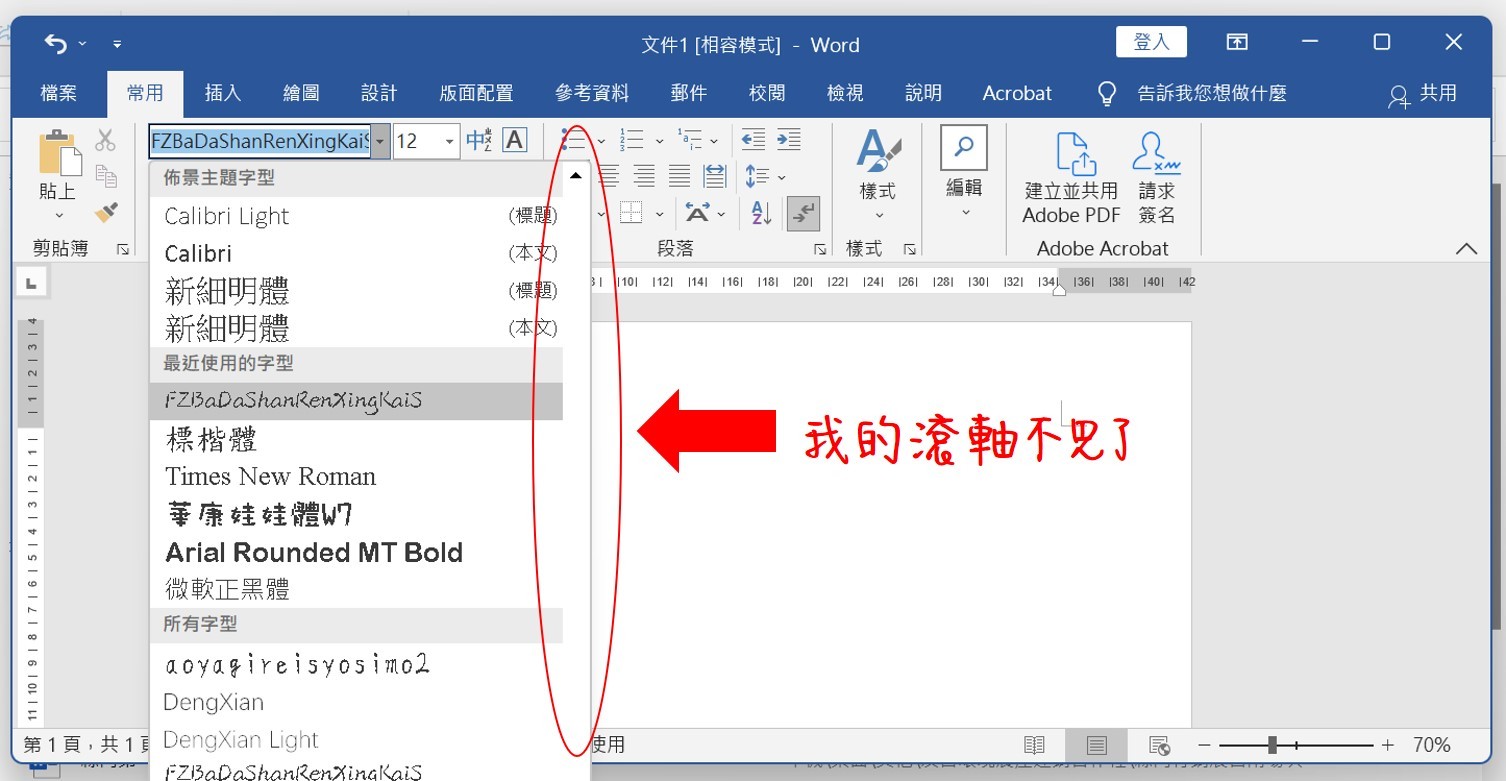Image resolution: width=1506 pixels, height=781 pixels.
Task: Open the borders dropdown arrow
Action: [660, 214]
